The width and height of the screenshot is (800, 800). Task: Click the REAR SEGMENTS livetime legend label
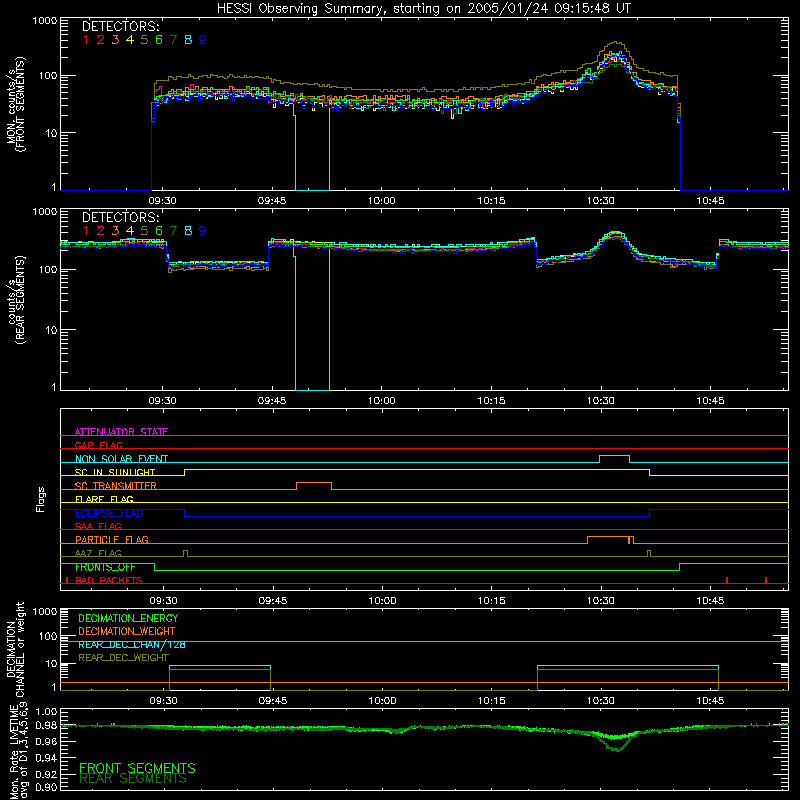(133, 779)
